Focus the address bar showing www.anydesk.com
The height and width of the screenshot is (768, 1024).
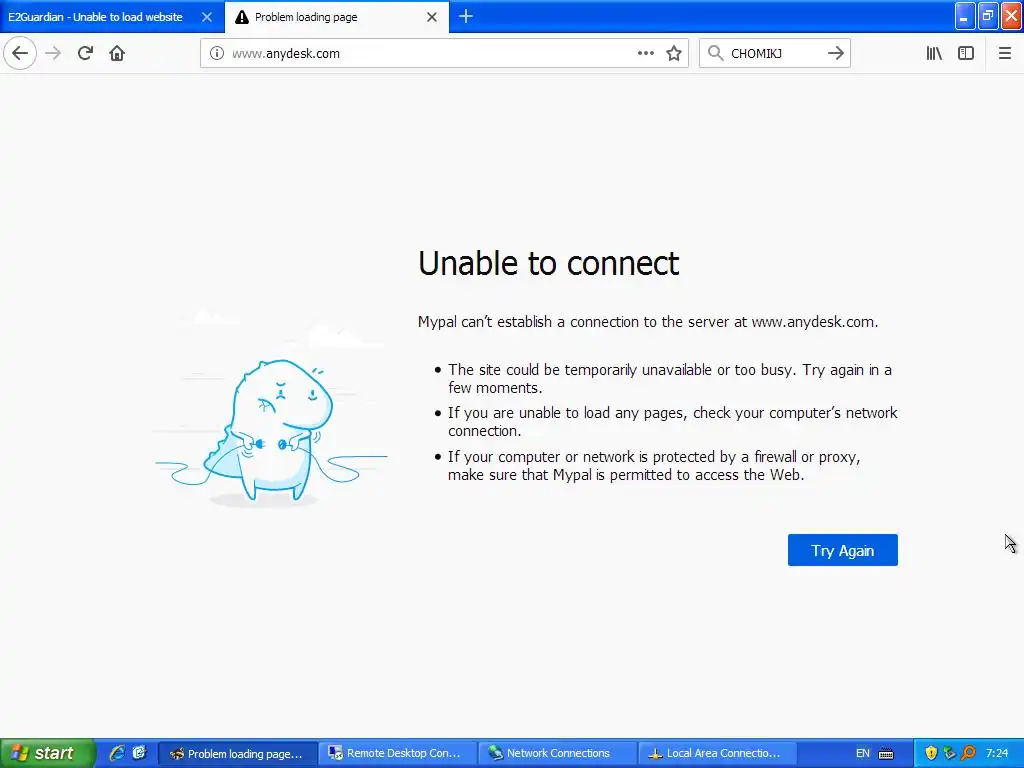pos(431,54)
